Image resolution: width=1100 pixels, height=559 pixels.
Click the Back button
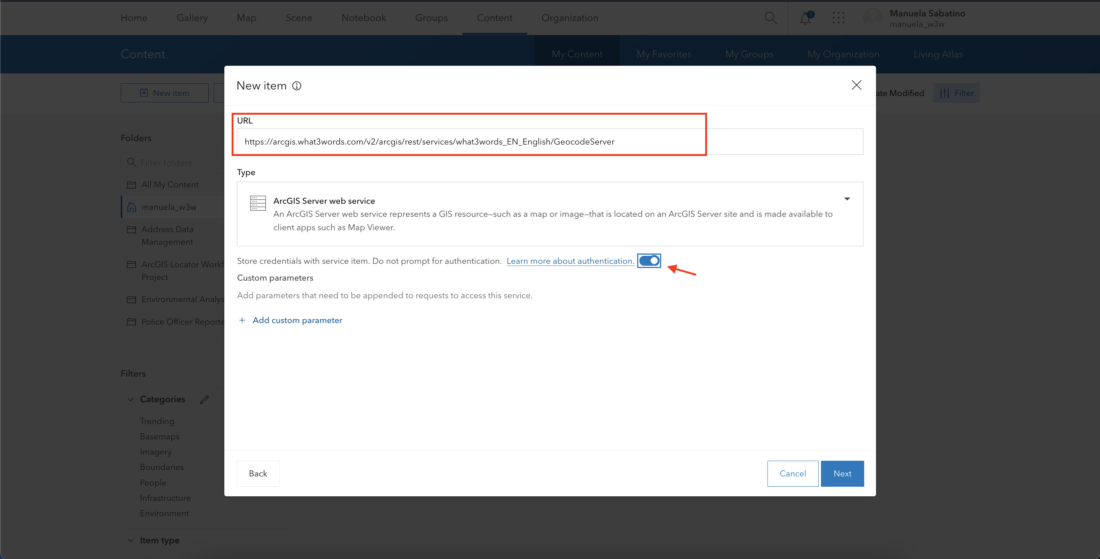[257, 473]
